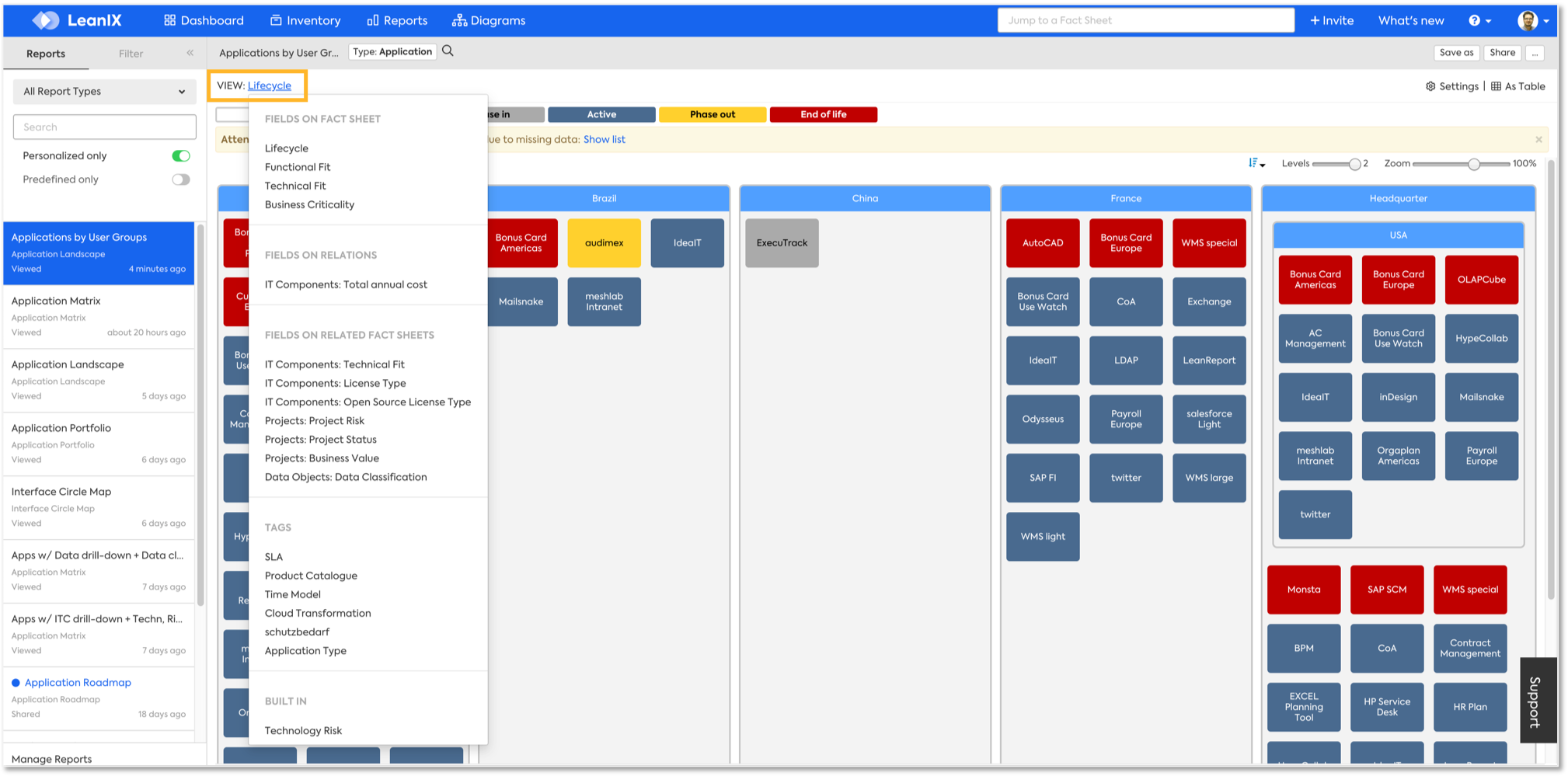
Task: Select Technology Risk built-in view
Action: pyautogui.click(x=303, y=730)
